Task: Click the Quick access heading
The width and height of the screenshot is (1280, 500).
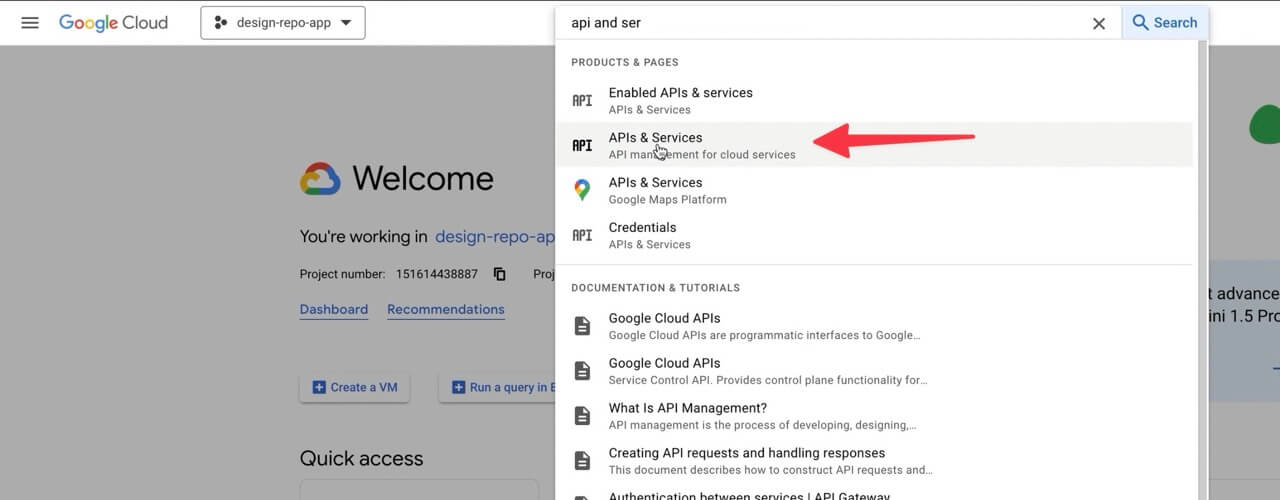Action: click(x=361, y=459)
